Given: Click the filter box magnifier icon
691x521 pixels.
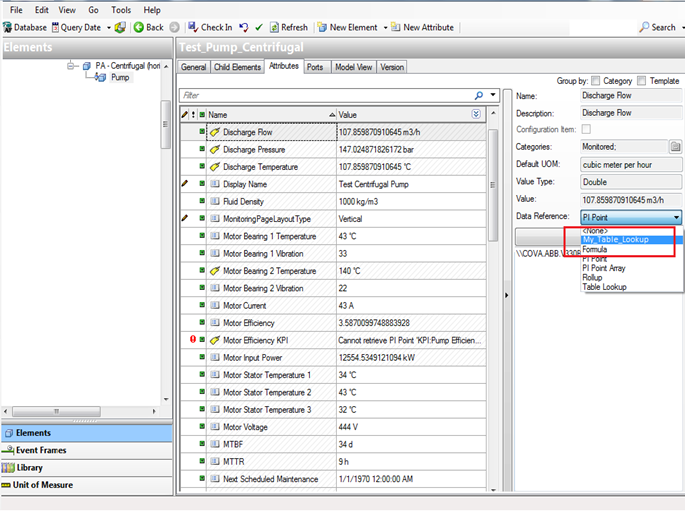Looking at the screenshot, I should click(x=479, y=95).
